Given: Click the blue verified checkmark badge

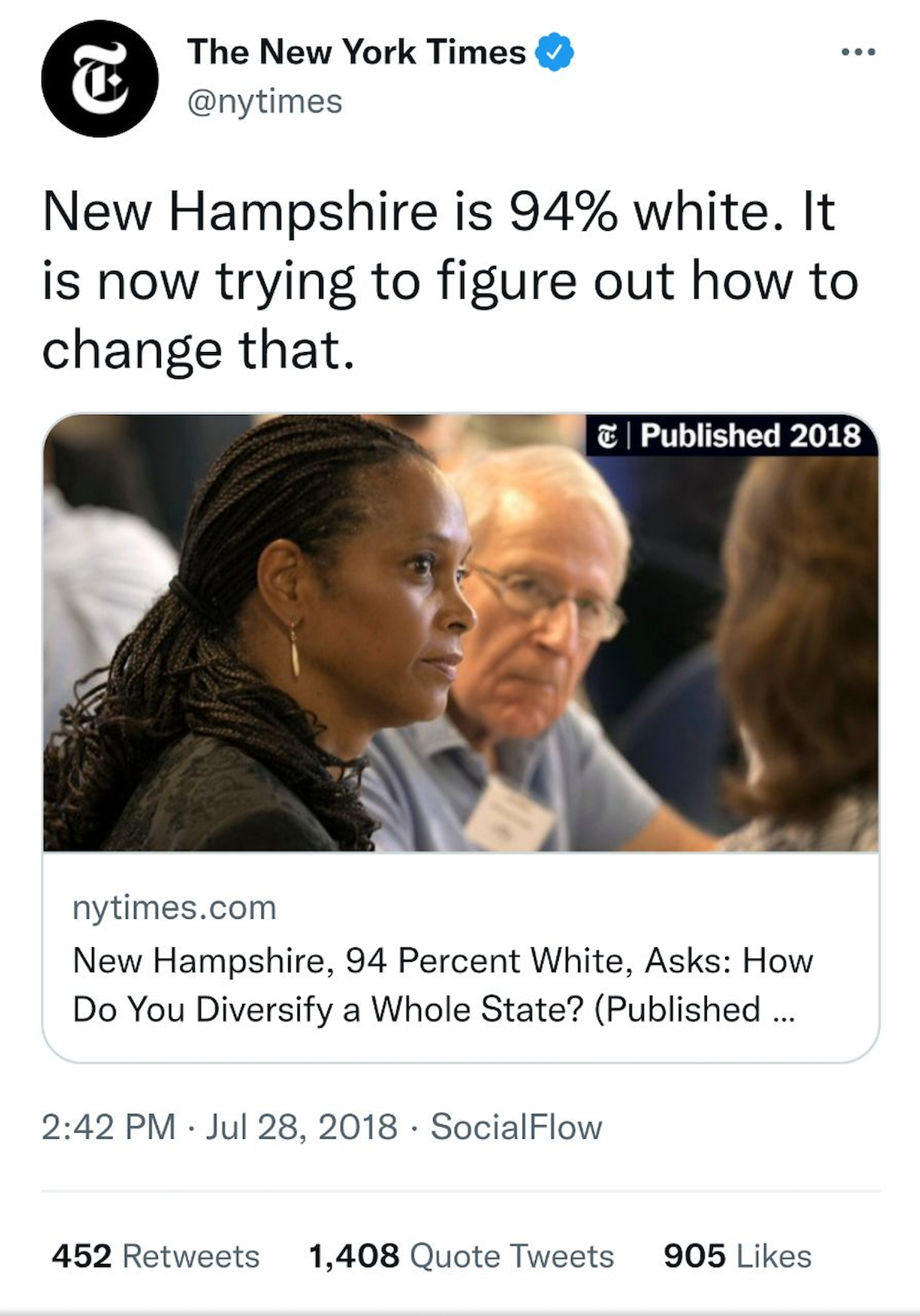Looking at the screenshot, I should (x=556, y=53).
